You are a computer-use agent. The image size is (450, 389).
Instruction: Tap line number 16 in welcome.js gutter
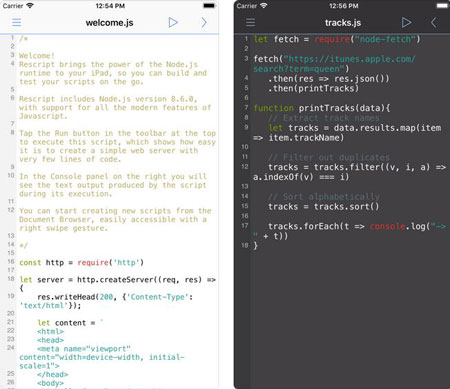tap(11, 261)
